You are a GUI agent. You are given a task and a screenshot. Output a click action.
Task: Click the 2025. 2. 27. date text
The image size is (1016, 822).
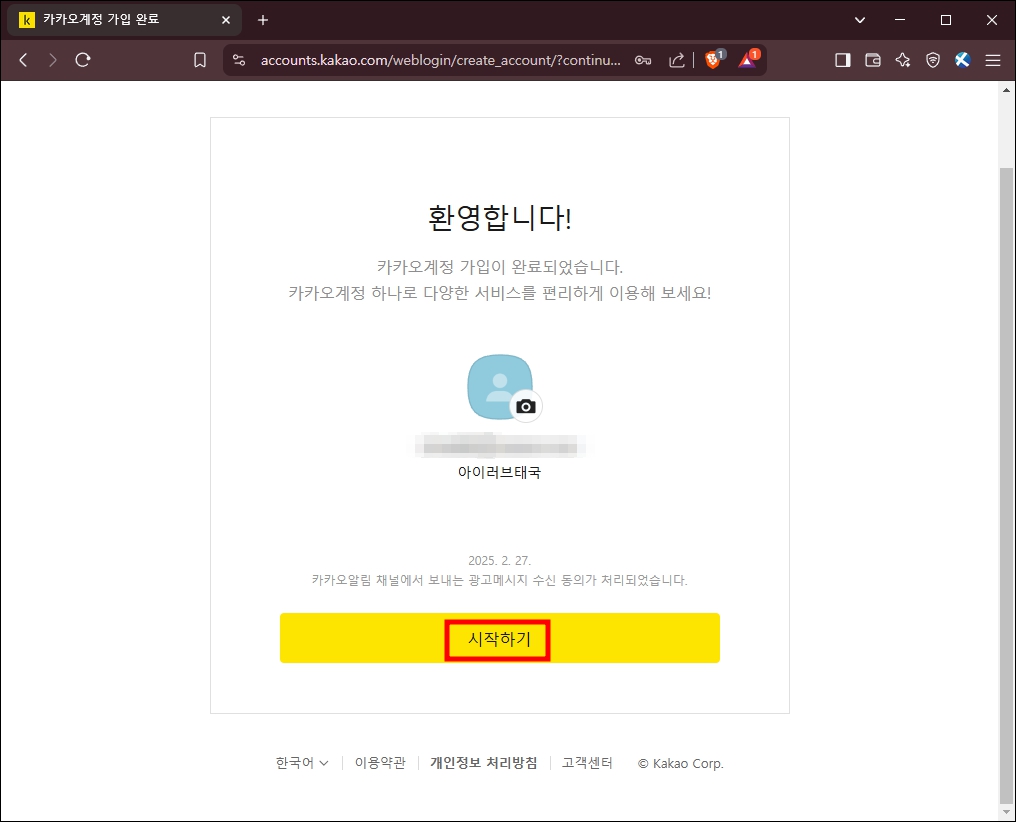tap(500, 560)
